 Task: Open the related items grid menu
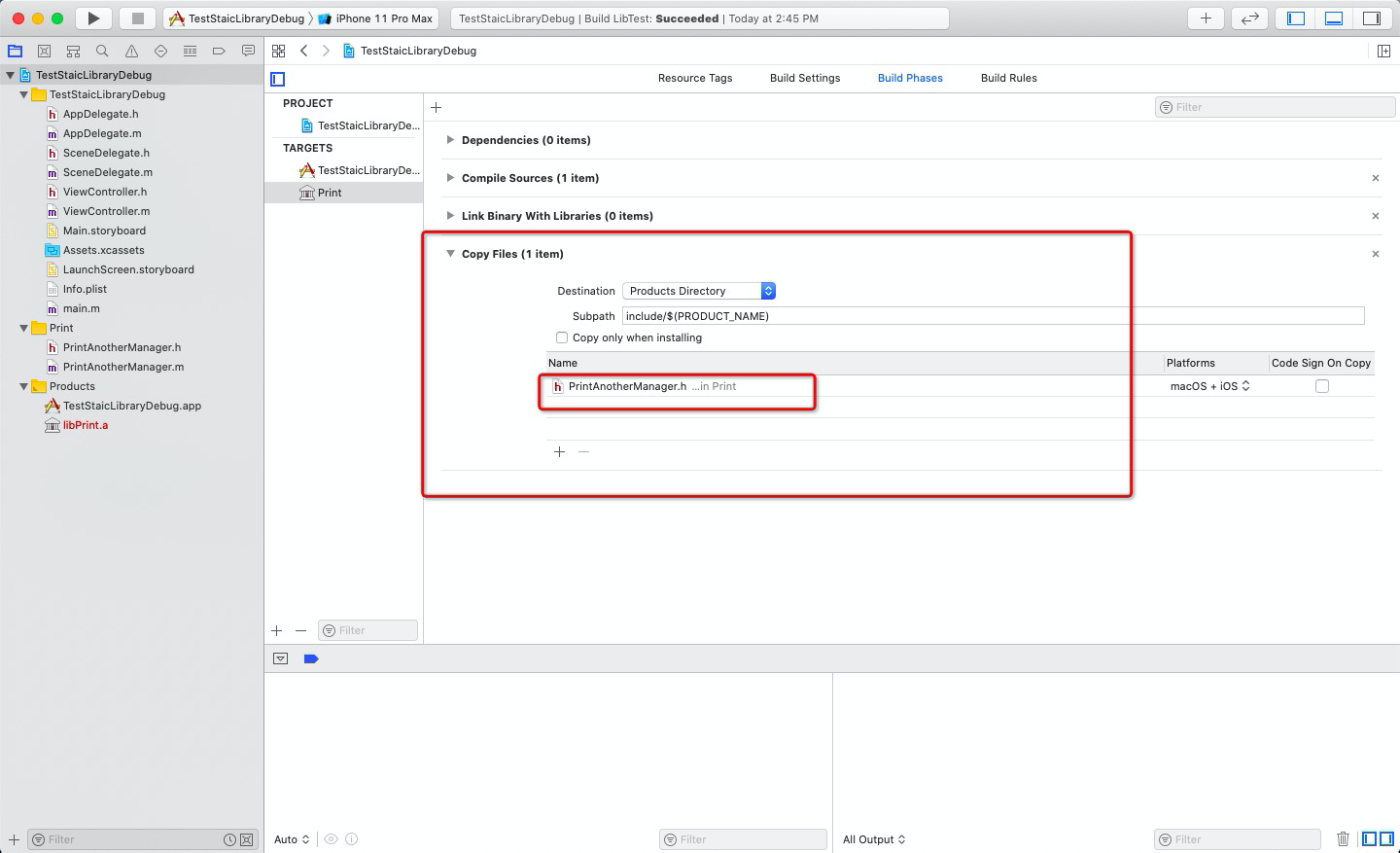[279, 51]
